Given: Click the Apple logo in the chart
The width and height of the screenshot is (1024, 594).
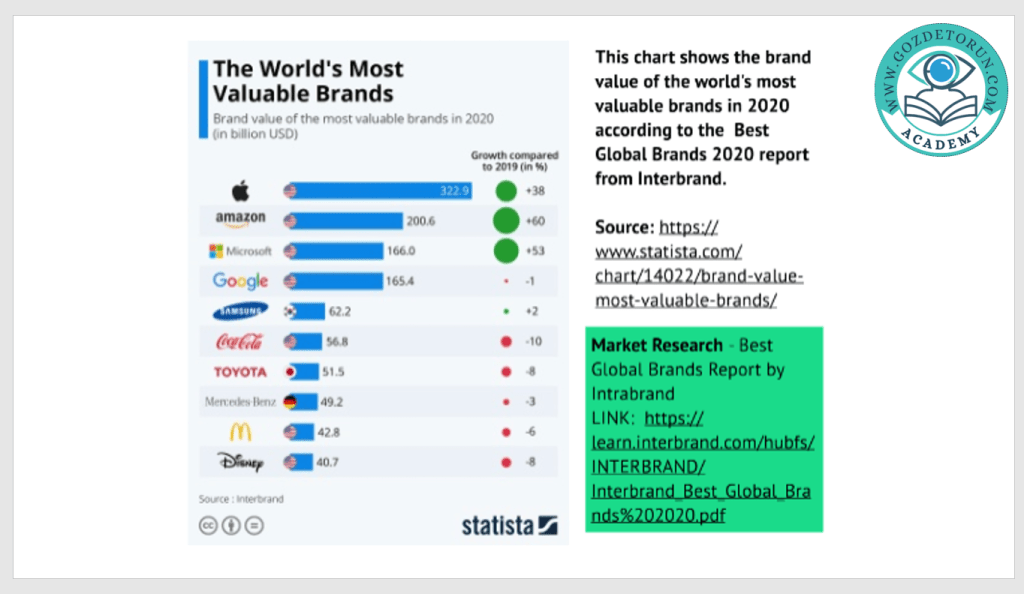Looking at the screenshot, I should [x=241, y=190].
